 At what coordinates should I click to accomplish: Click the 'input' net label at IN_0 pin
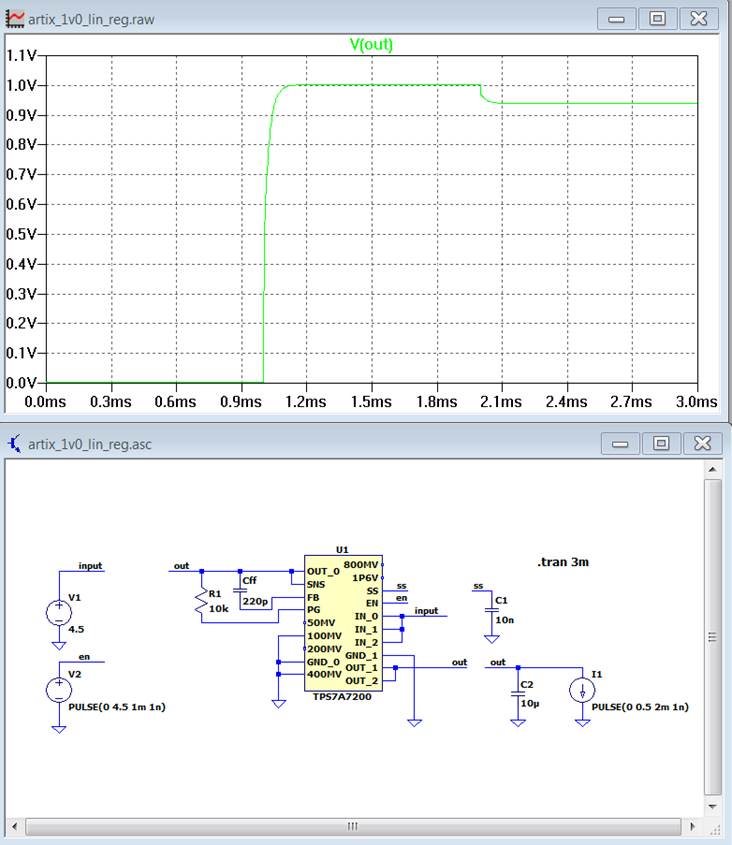pyautogui.click(x=426, y=611)
